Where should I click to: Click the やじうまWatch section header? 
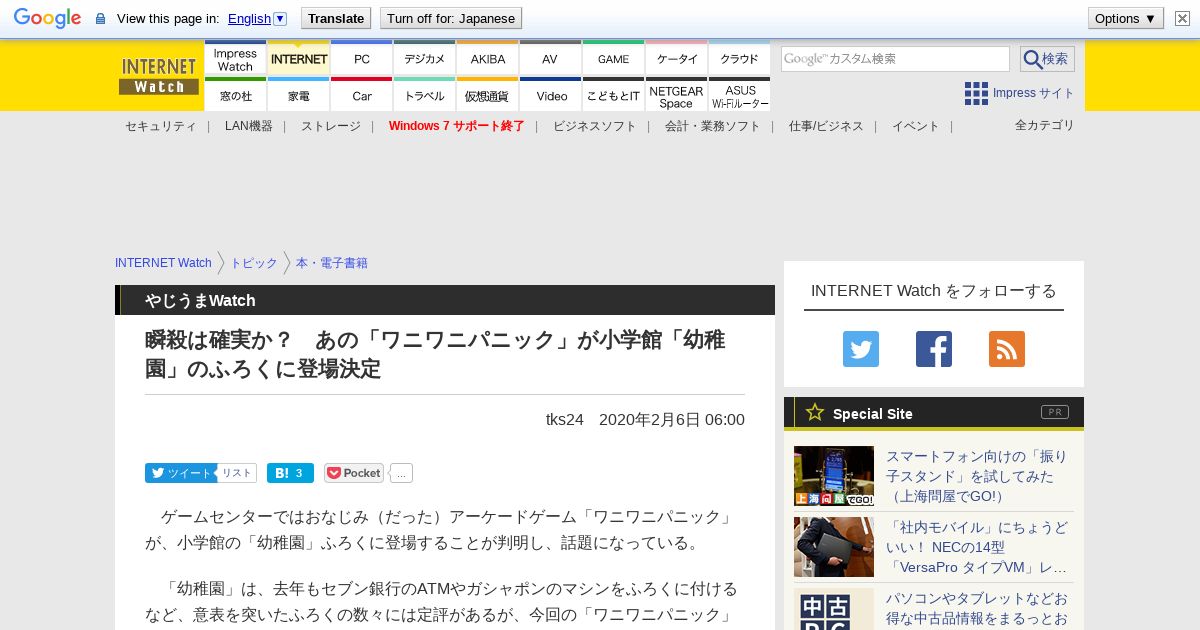pos(445,300)
